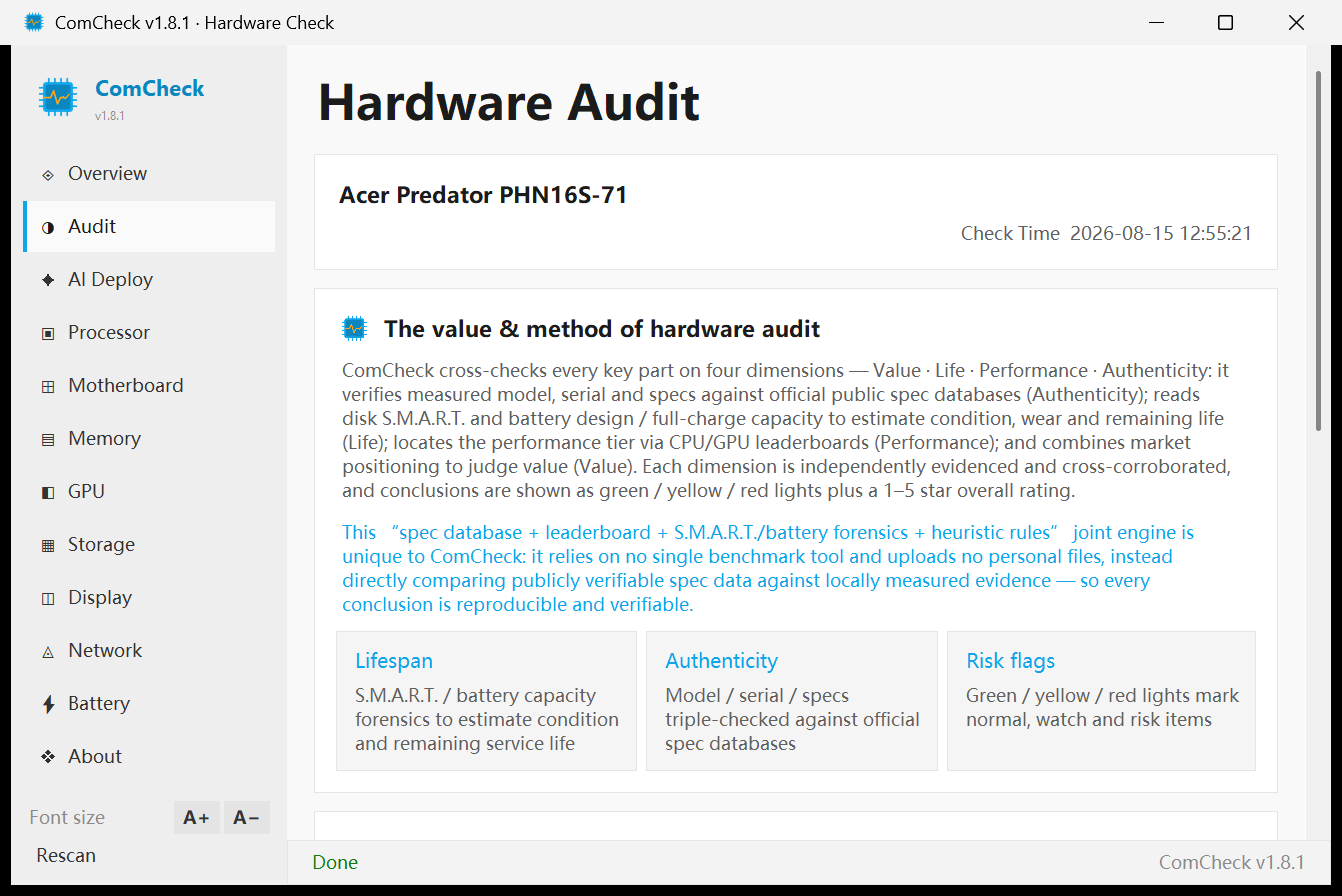Click the Check Time value 2026-08-15 12:55:21
Viewport: 1342px width, 896px height.
1161,234
